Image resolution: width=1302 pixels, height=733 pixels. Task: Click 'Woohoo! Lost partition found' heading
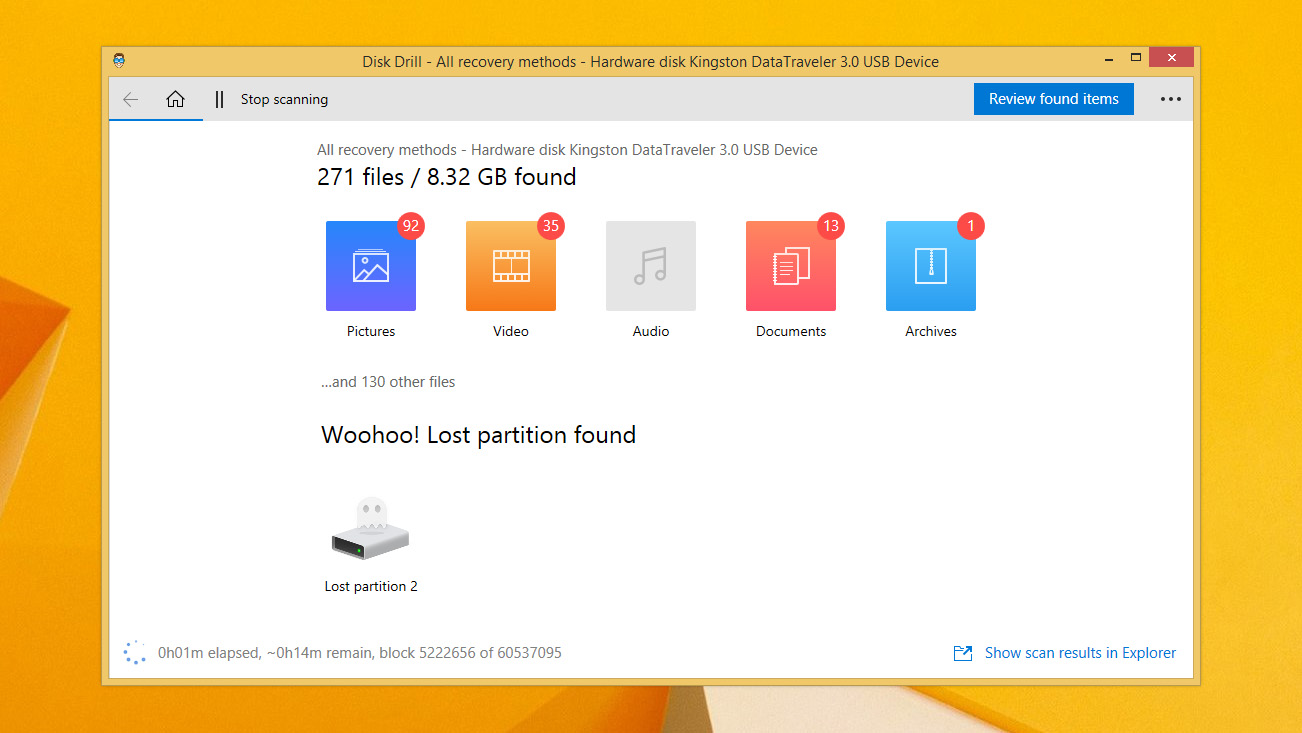tap(478, 435)
